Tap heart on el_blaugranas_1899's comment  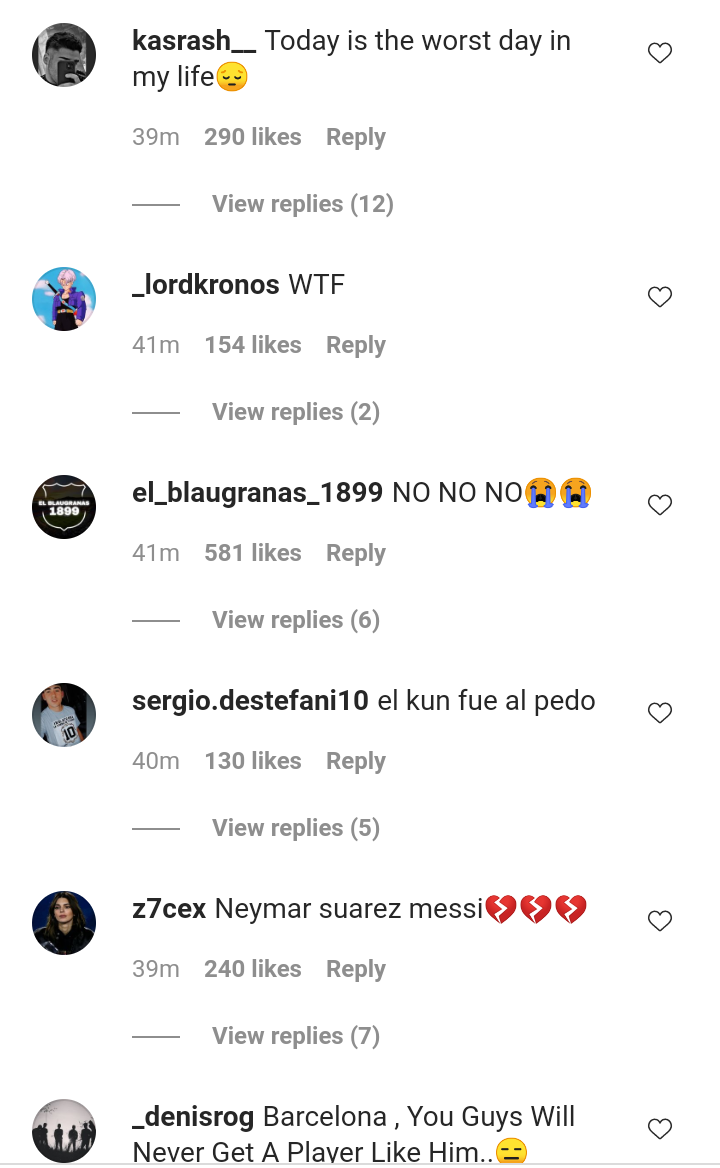point(659,505)
